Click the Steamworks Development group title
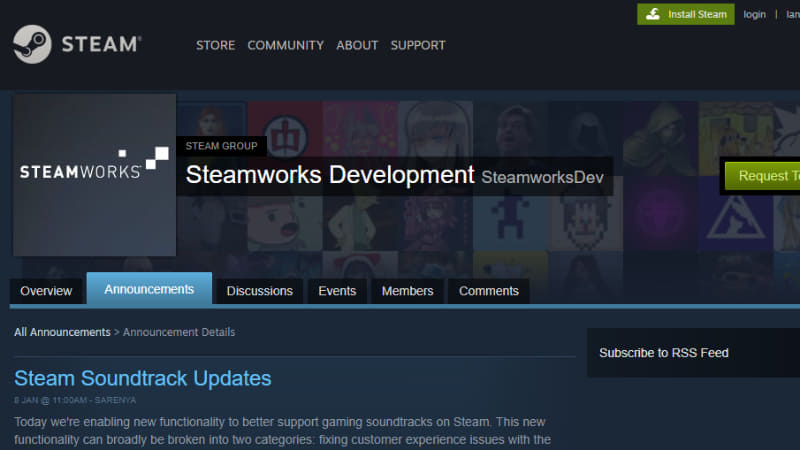Screen dimensions: 800x450 point(330,175)
